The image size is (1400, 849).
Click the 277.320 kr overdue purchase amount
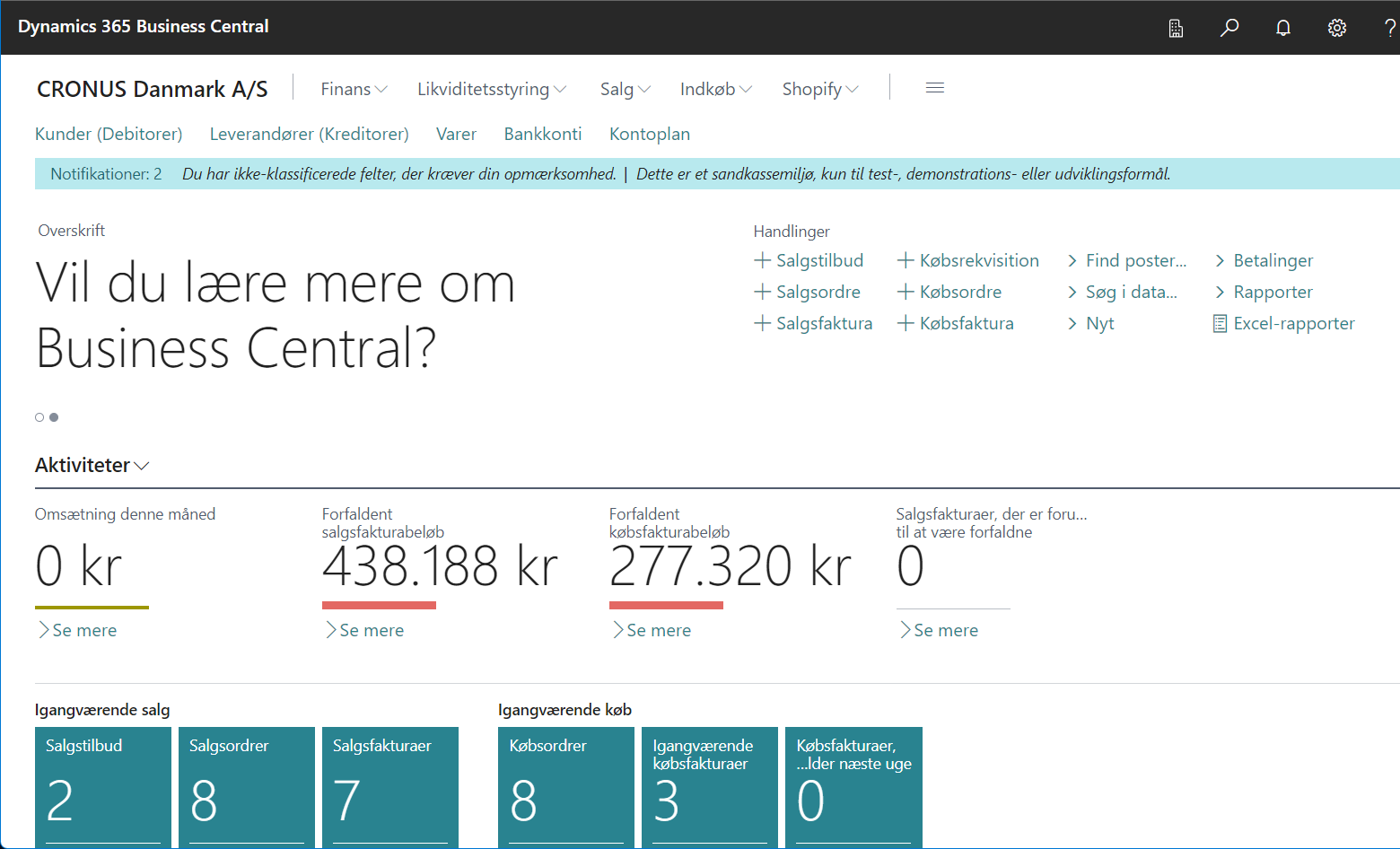[730, 566]
